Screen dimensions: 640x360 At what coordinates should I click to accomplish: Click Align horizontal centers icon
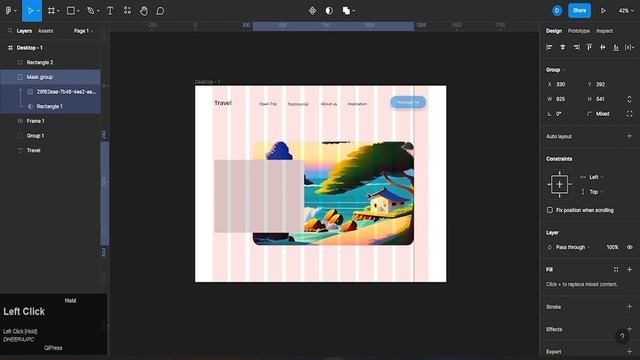coord(562,47)
